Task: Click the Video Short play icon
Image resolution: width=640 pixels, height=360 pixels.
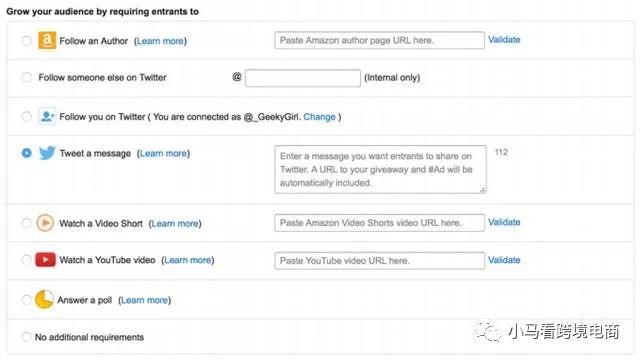Action: coord(45,223)
